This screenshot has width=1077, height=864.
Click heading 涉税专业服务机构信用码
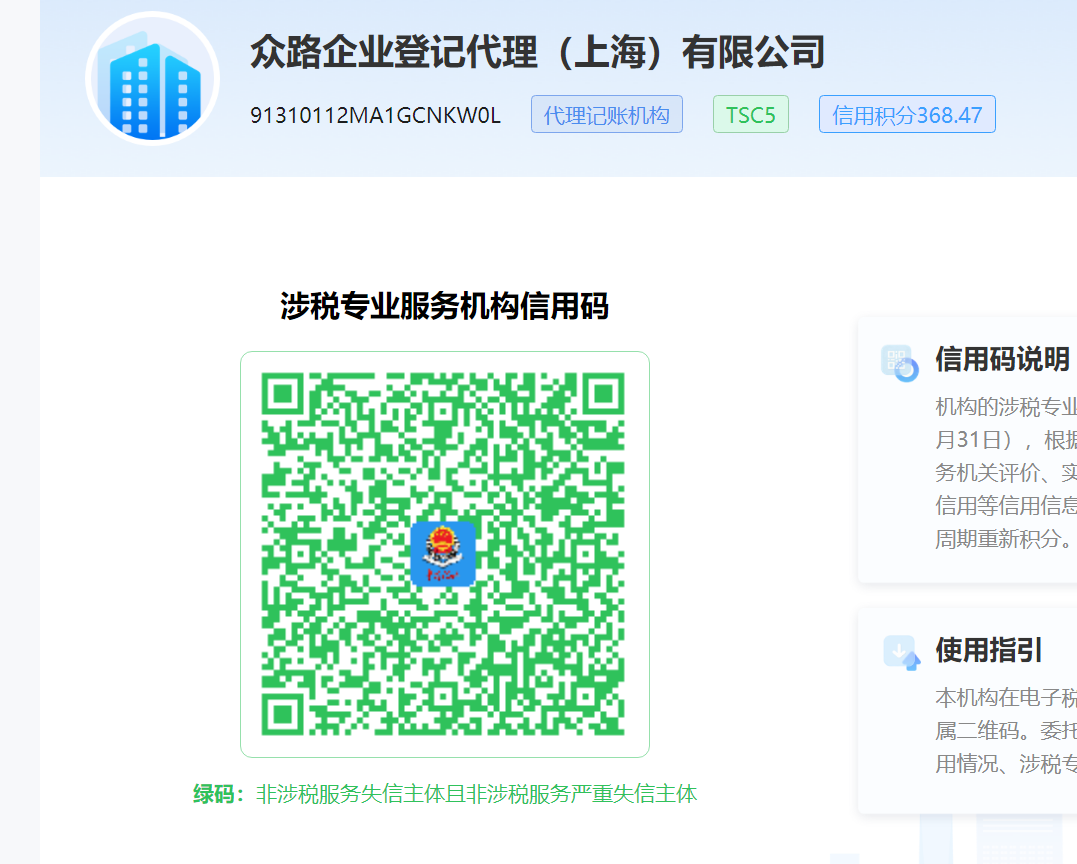(x=444, y=306)
